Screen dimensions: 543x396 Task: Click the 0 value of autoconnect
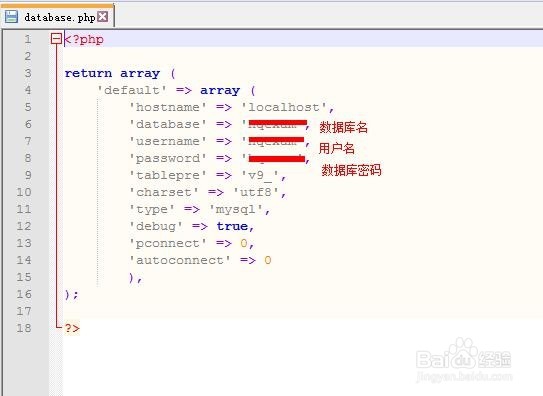[268, 260]
